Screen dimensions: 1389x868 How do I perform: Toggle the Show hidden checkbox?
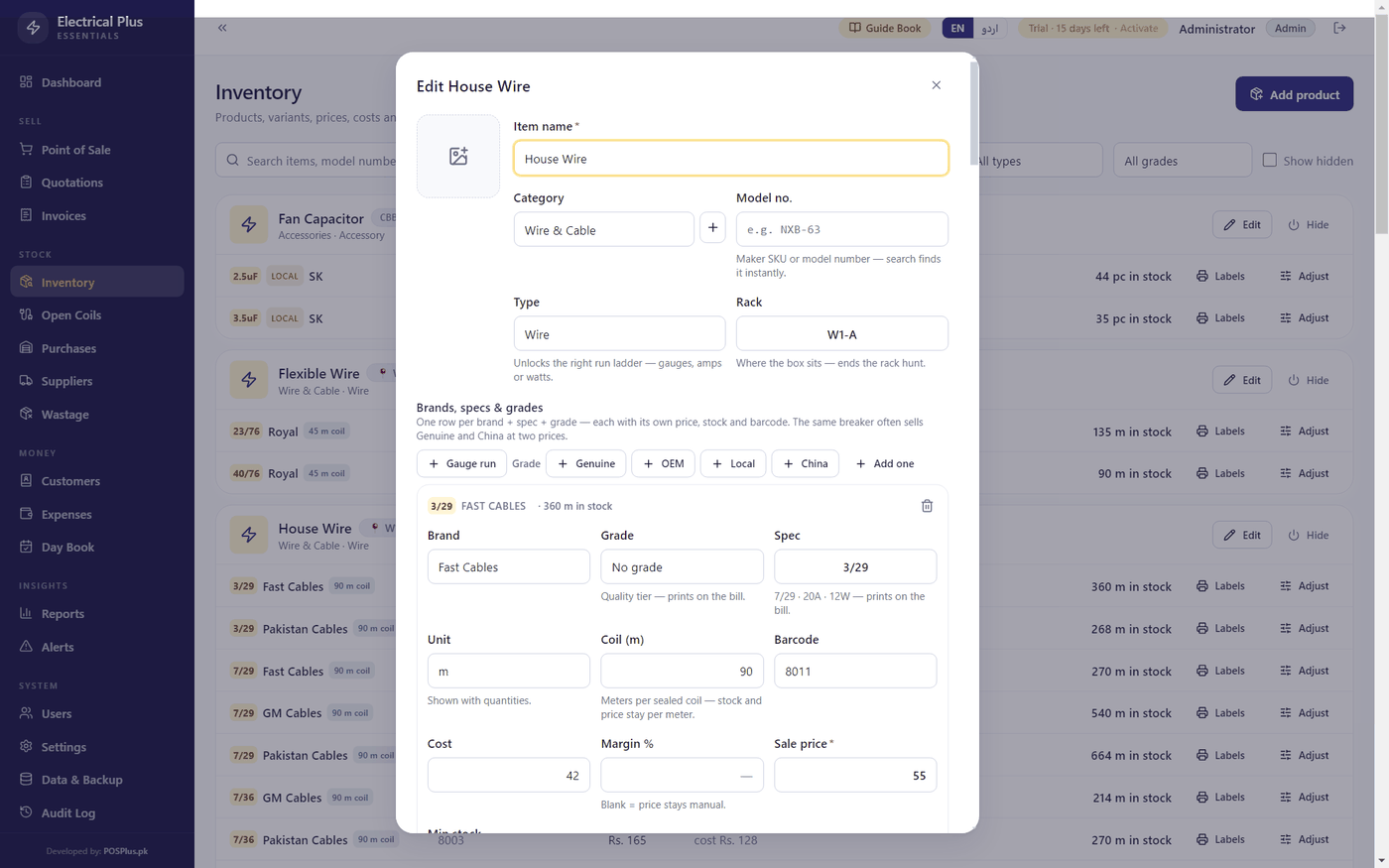(x=1269, y=160)
